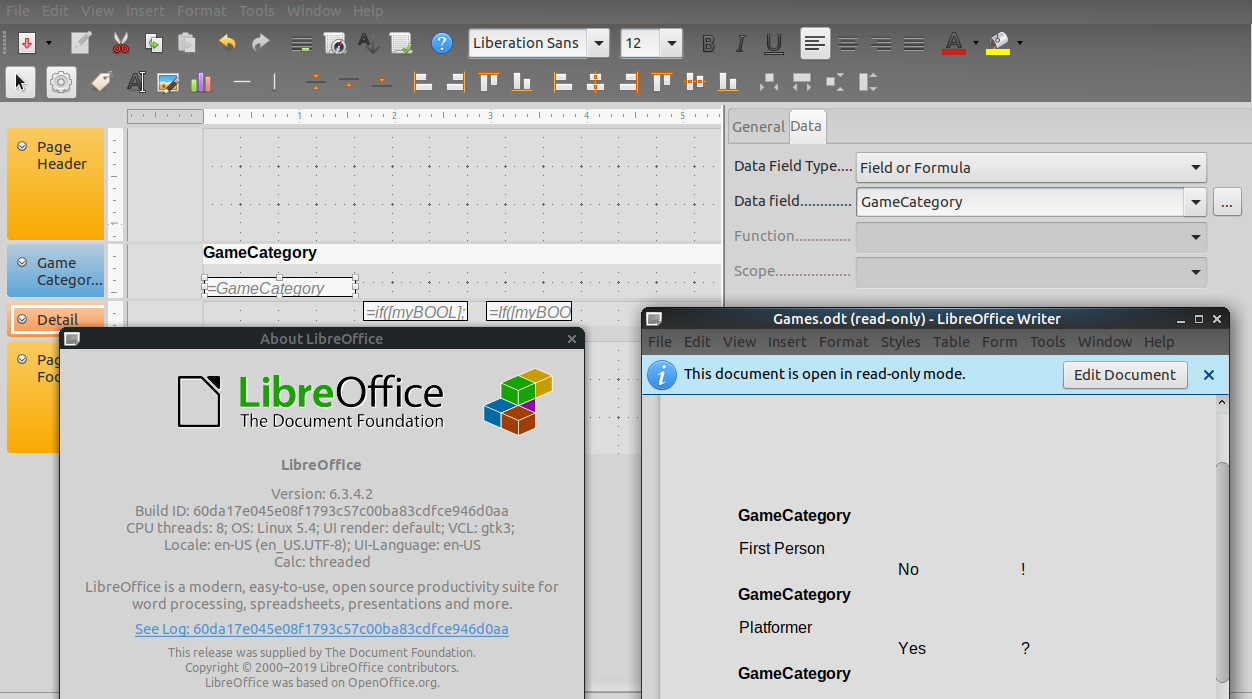Undo the last action
This screenshot has width=1252, height=699.
pos(227,43)
